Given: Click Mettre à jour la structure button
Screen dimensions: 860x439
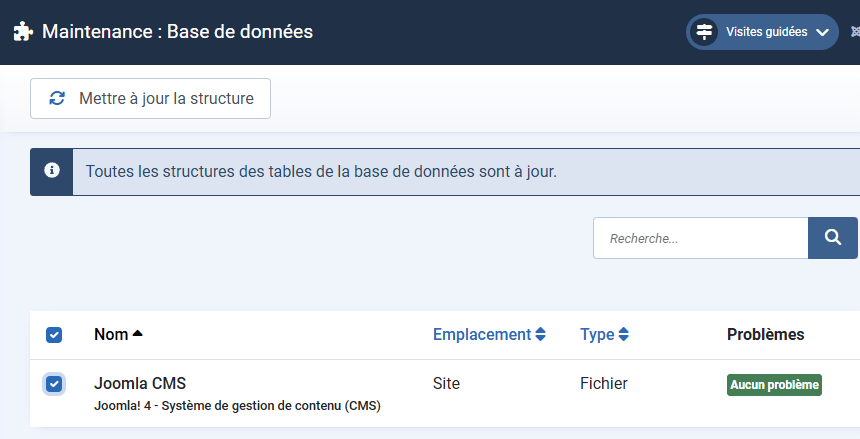Looking at the screenshot, I should (150, 98).
